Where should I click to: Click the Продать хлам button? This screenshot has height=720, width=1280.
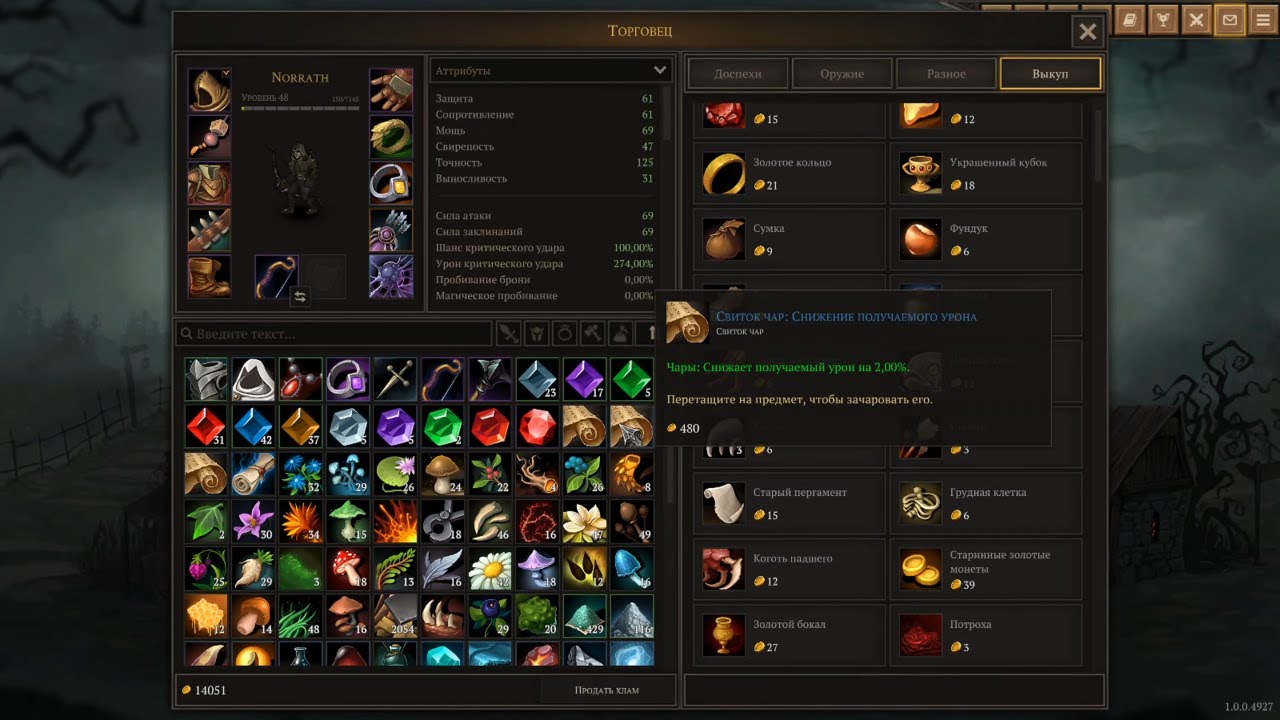607,690
